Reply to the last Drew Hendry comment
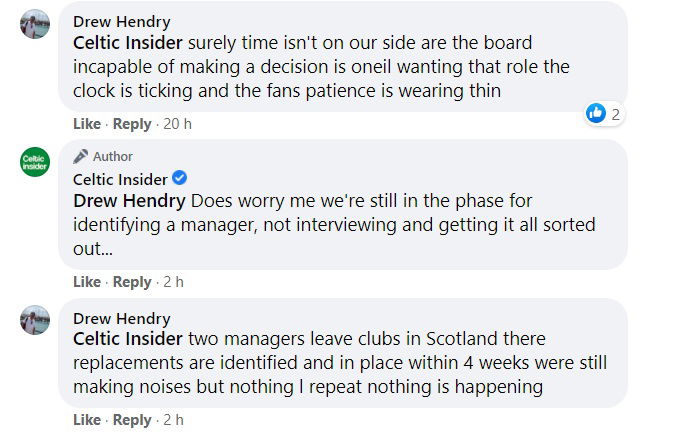Image resolution: width=680 pixels, height=432 pixels. (x=132, y=420)
